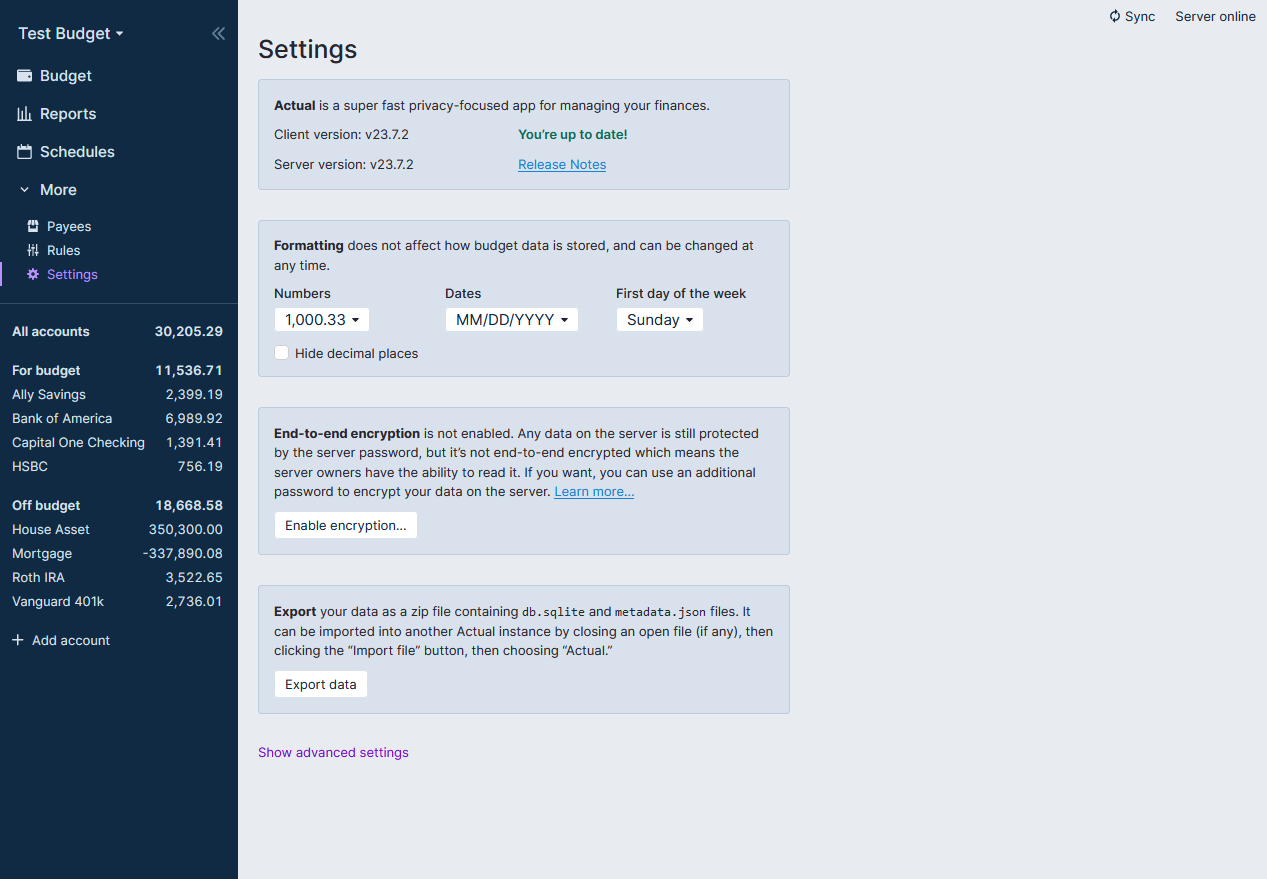The image size is (1267, 879).
Task: Open the First day of week dropdown
Action: pyautogui.click(x=659, y=320)
